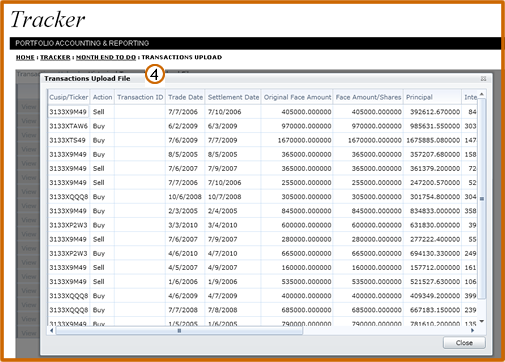Click trade date 7/6/2009
The width and height of the screenshot is (505, 362).
point(183,140)
